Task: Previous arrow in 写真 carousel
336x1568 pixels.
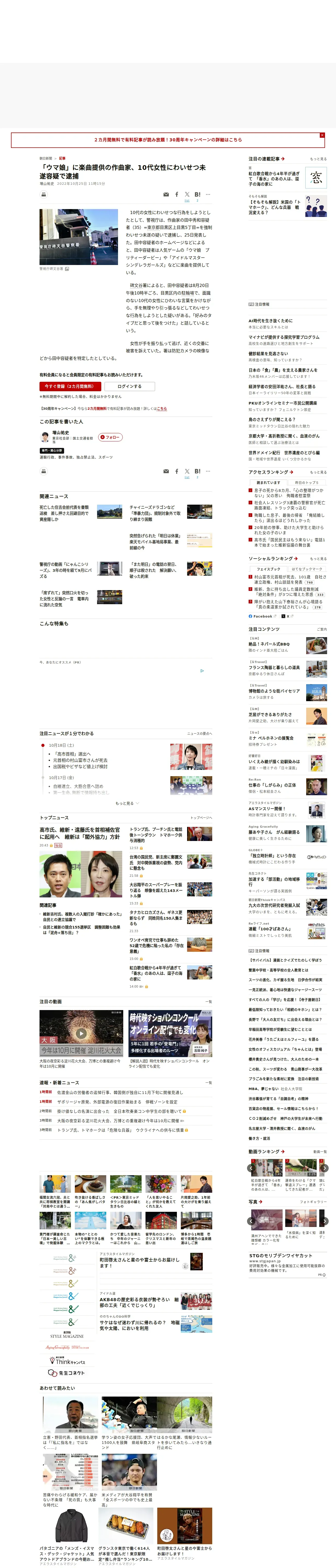Action: click(x=252, y=1221)
